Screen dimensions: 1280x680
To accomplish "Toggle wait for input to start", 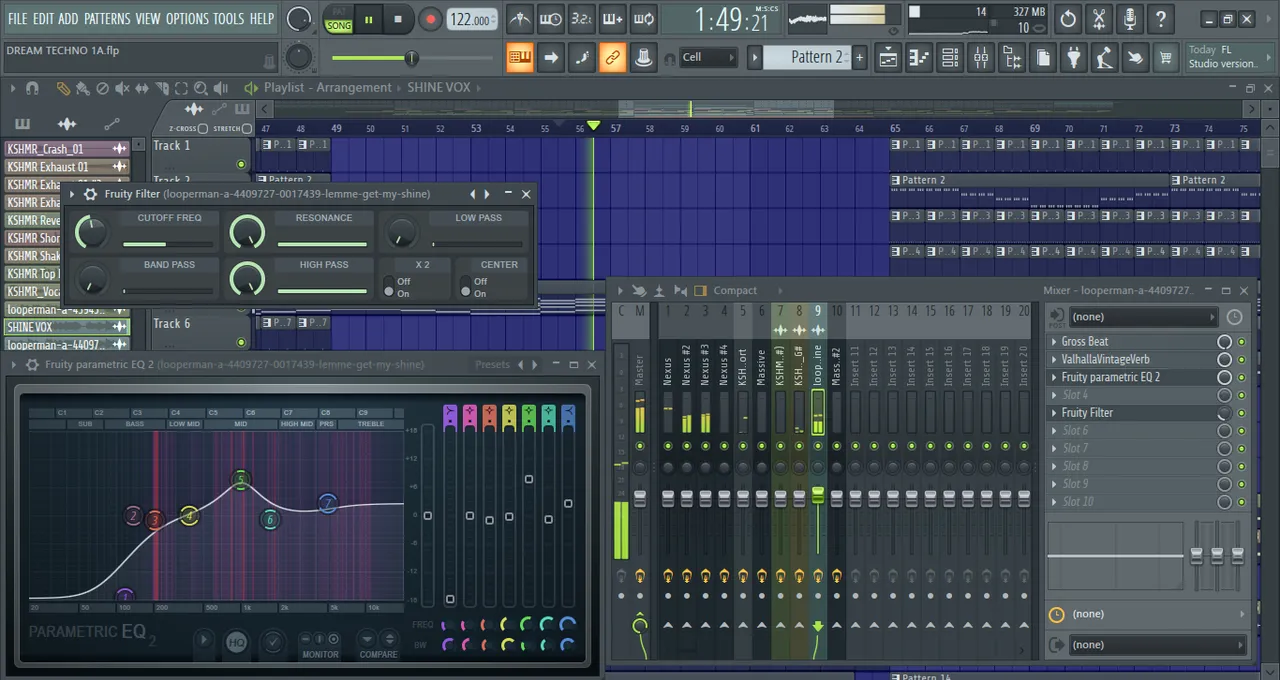I will tap(550, 19).
